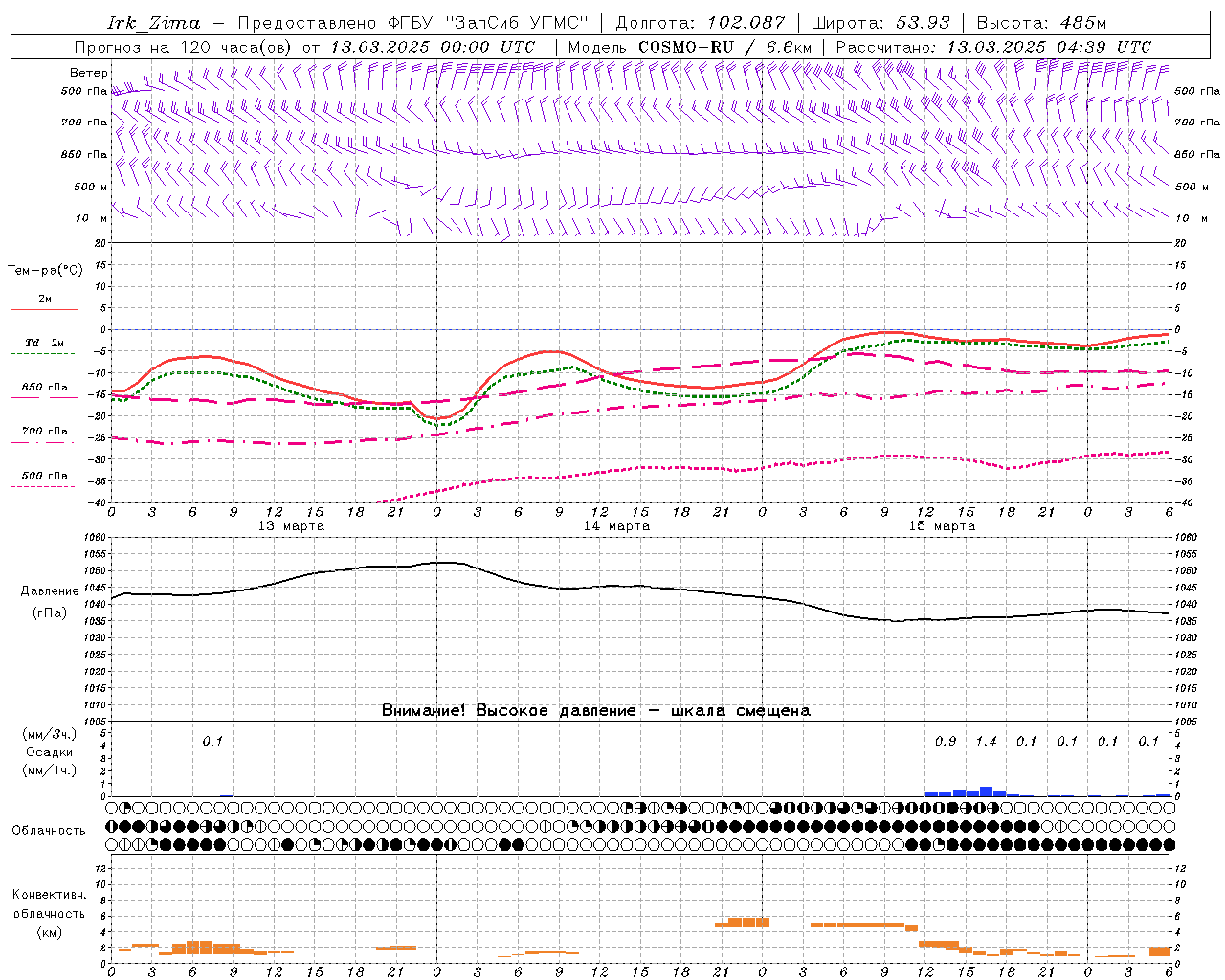Screen dimensions: 1225x980
Task: Click the "Тем-ра(°C)" temperature axis title
Action: 45,271
